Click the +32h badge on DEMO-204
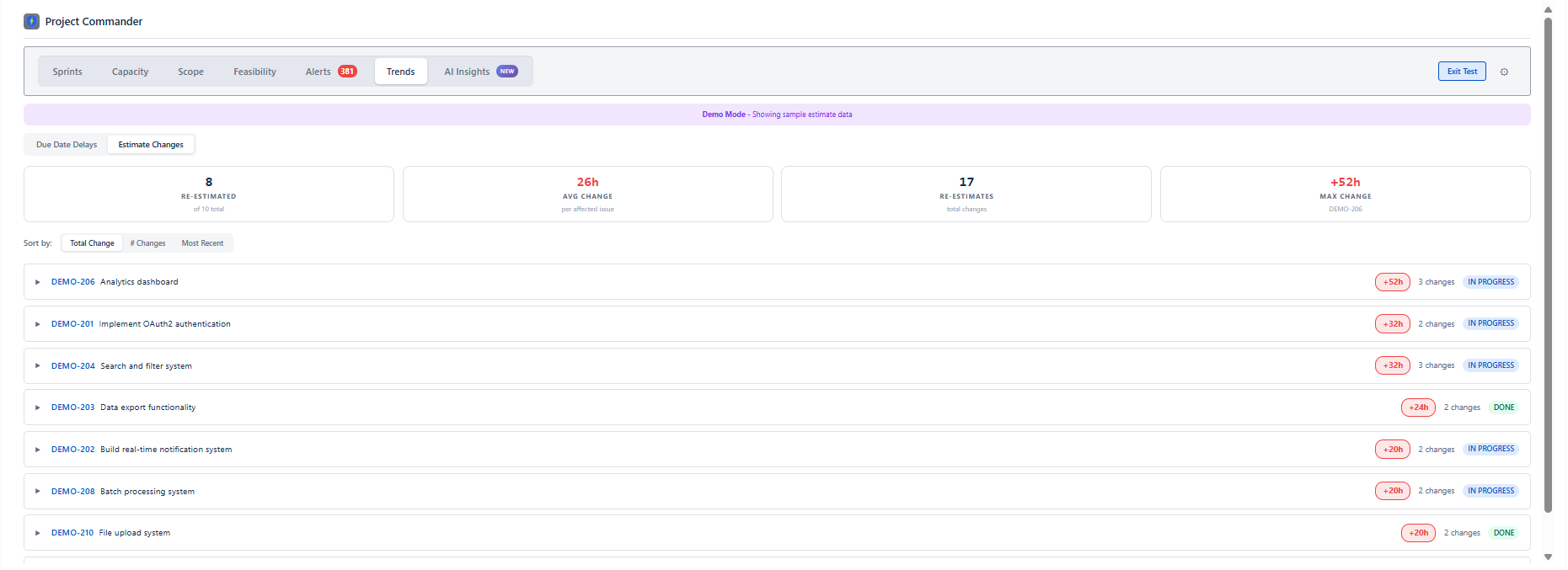Image resolution: width=1568 pixels, height=570 pixels. click(1392, 365)
